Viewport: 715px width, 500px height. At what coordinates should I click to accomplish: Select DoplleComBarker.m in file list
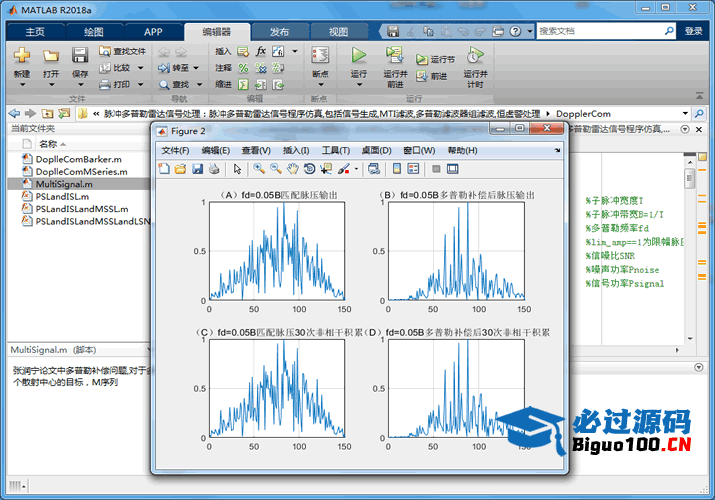click(78, 159)
